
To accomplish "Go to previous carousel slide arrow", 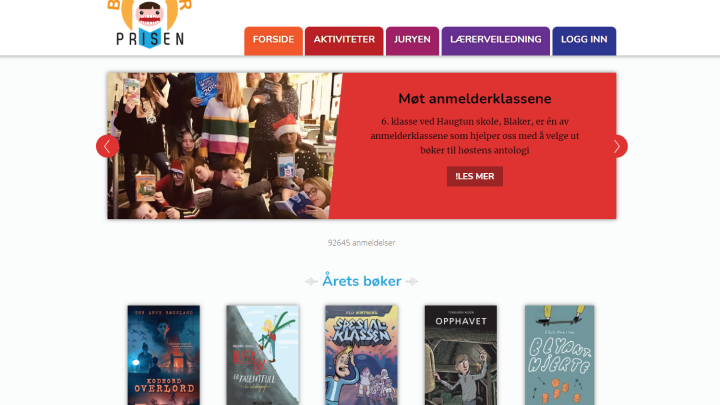I will [107, 146].
